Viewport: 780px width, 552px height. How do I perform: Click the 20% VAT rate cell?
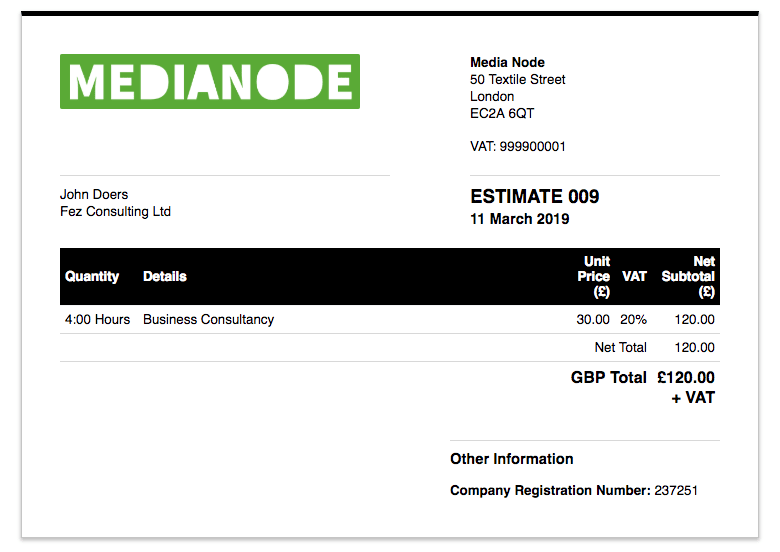pos(633,320)
